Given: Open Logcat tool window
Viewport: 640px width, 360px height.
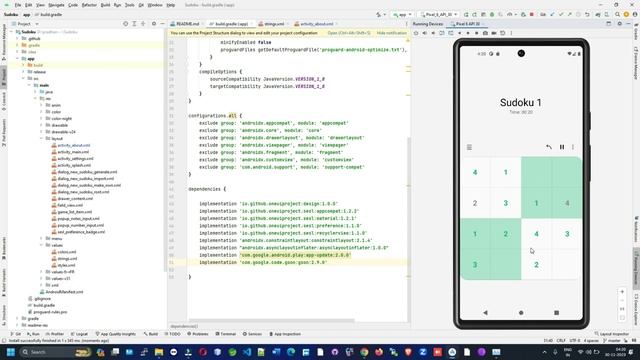Looking at the screenshot, I should (x=79, y=334).
